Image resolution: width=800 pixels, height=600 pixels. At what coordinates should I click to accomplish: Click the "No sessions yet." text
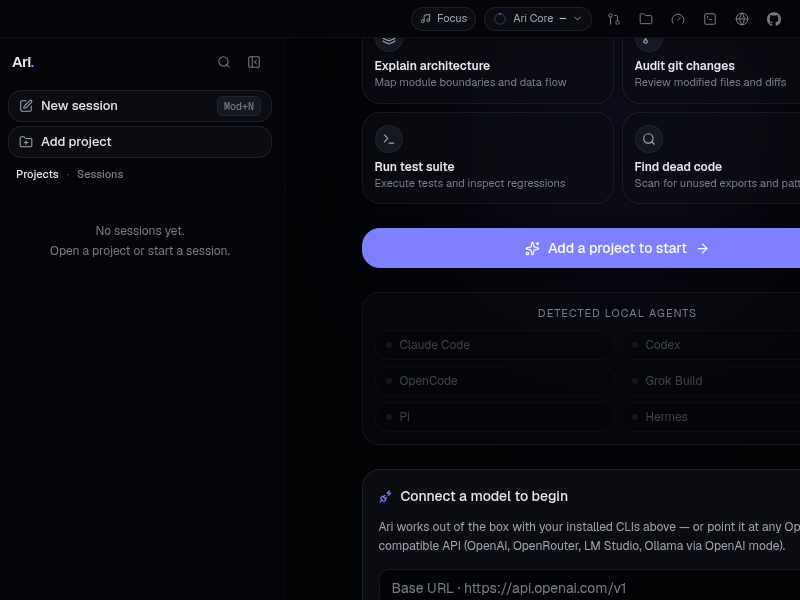[140, 231]
